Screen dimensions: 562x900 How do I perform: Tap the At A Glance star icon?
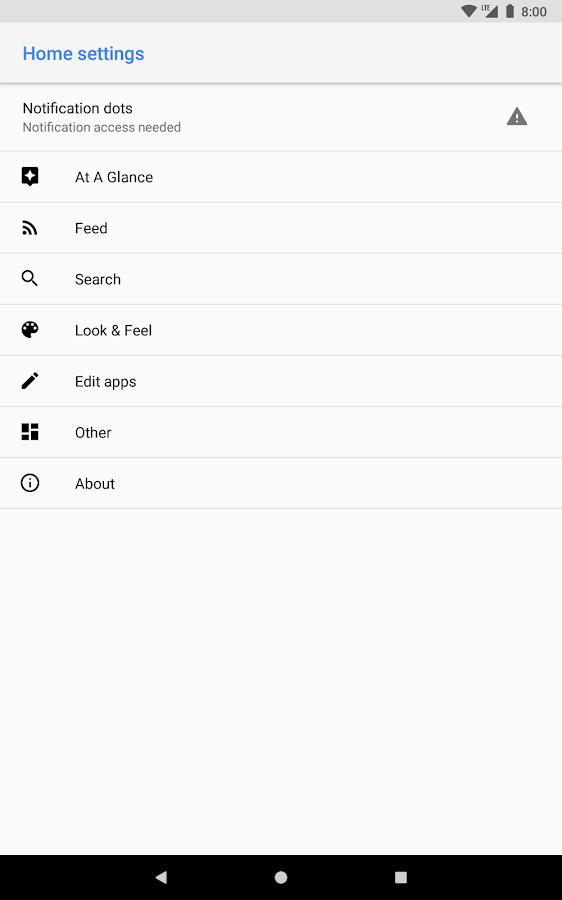30,177
